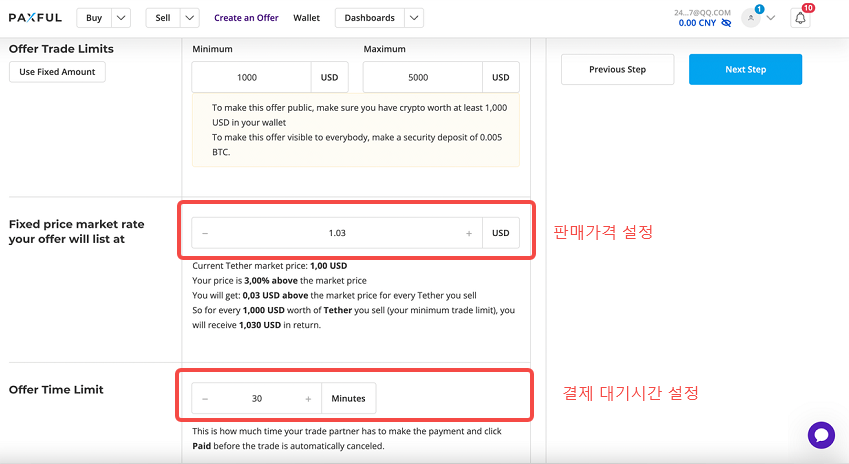Expand the Sell dropdown arrow
849x464 pixels.
click(x=190, y=18)
